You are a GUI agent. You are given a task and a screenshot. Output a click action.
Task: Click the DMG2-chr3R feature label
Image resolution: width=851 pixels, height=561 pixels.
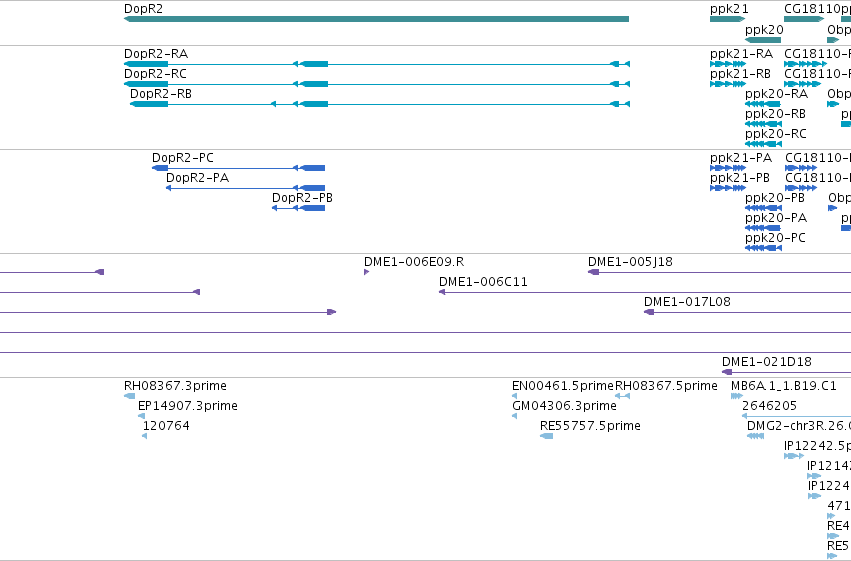799,426
